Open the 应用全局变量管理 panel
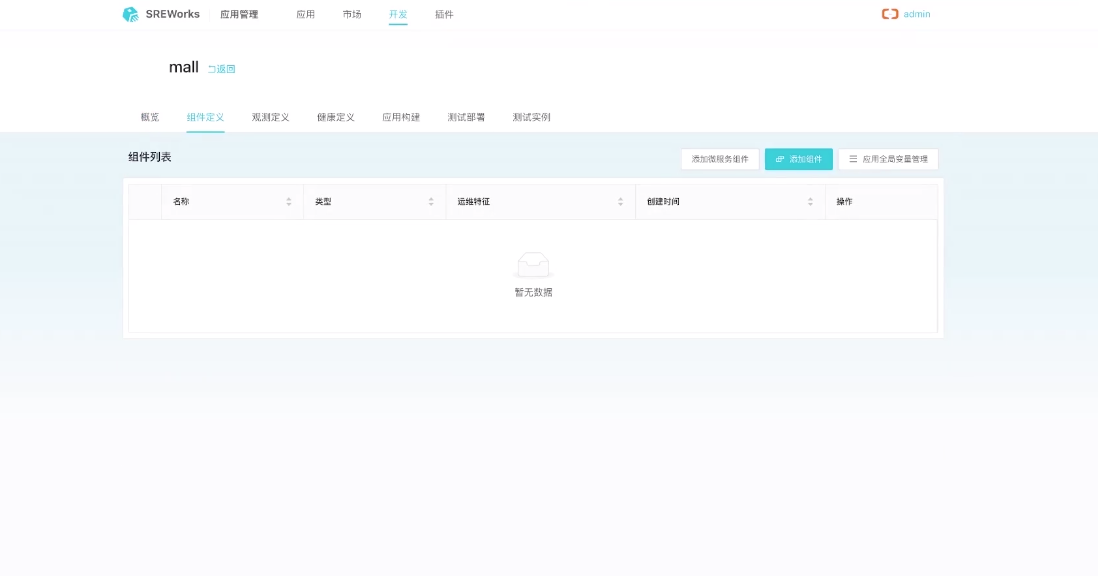This screenshot has width=1098, height=576. tap(888, 159)
